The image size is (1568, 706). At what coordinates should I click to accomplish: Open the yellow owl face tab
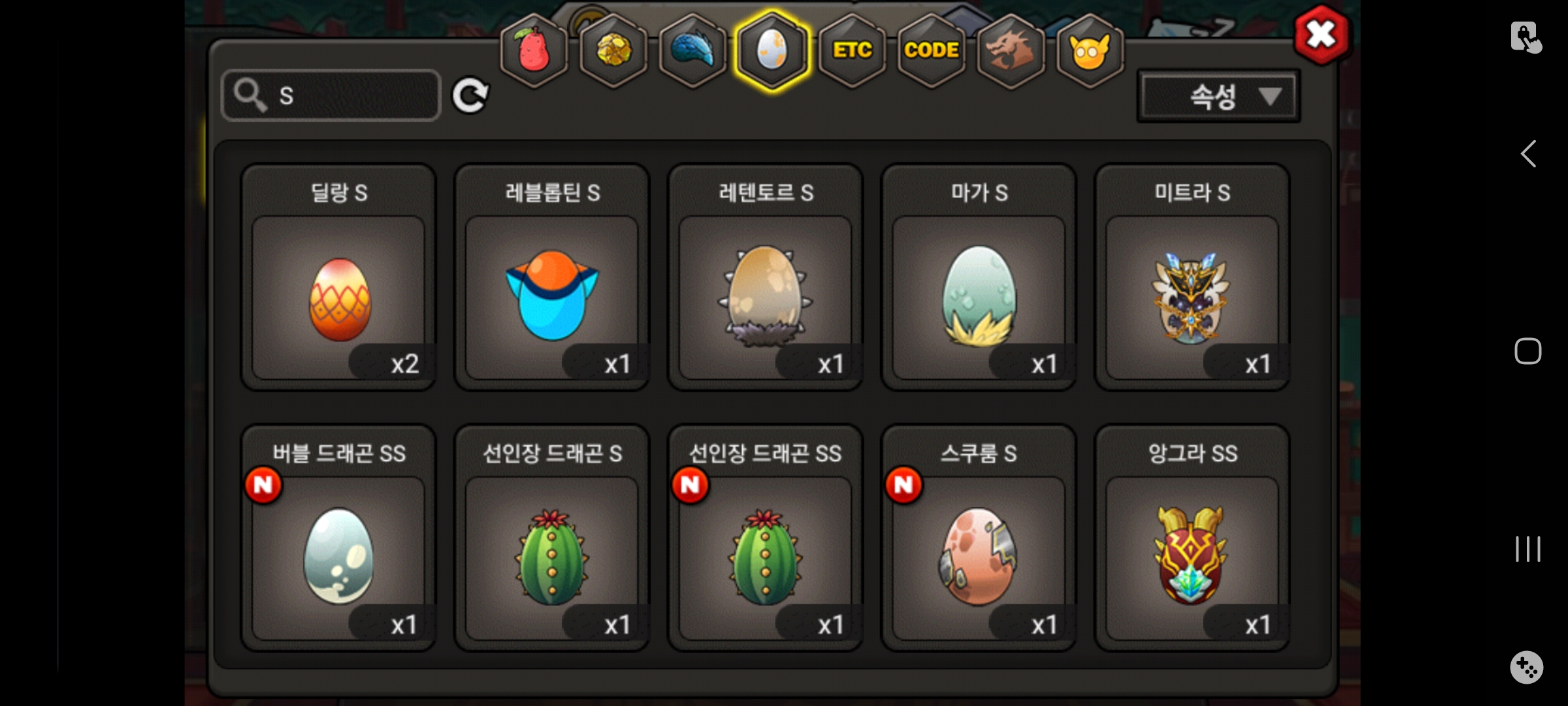tap(1090, 50)
